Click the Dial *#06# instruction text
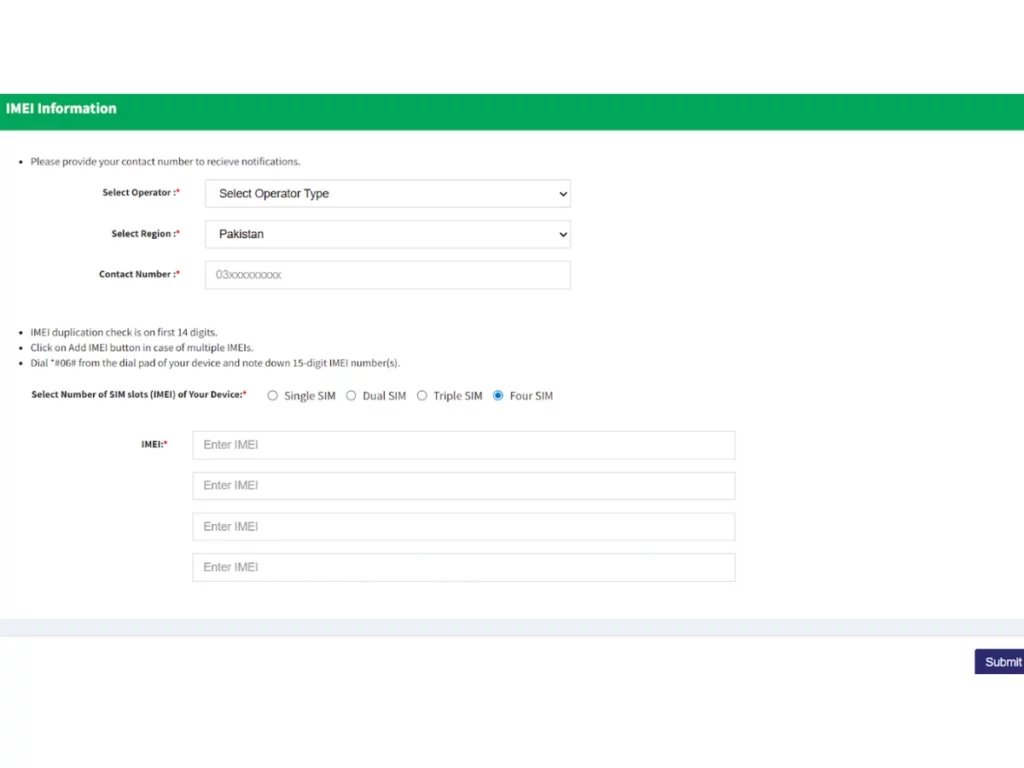1024x768 pixels. coord(214,363)
